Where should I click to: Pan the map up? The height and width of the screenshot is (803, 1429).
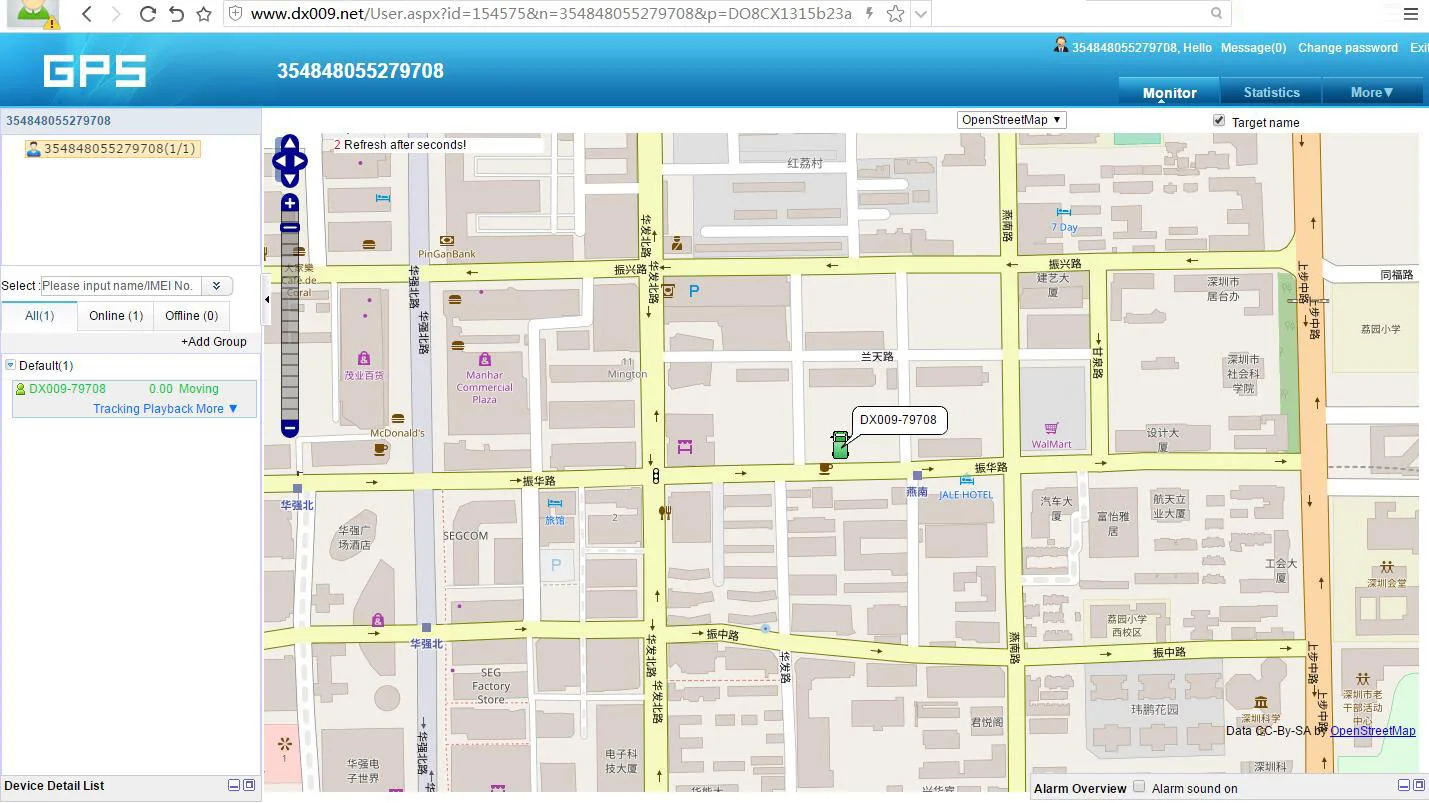point(289,143)
